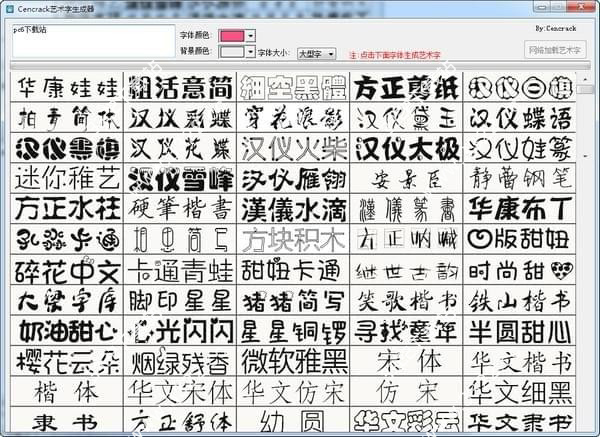Choose the 碎花中文 font
This screenshot has width=600, height=437.
[x=67, y=270]
